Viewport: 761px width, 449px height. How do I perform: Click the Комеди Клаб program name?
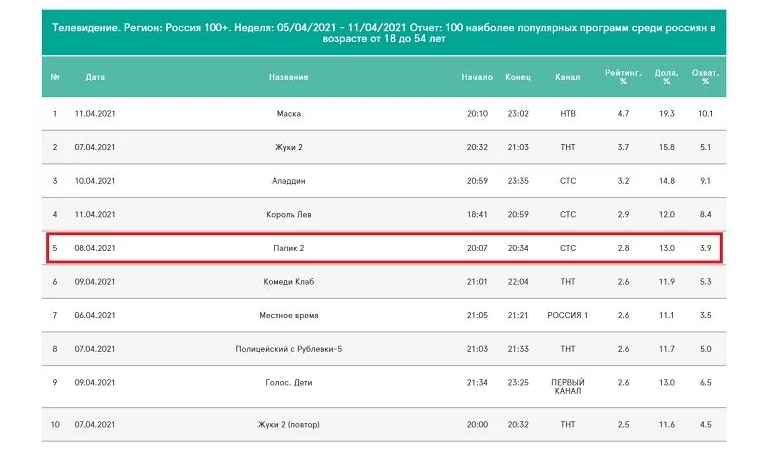288,282
